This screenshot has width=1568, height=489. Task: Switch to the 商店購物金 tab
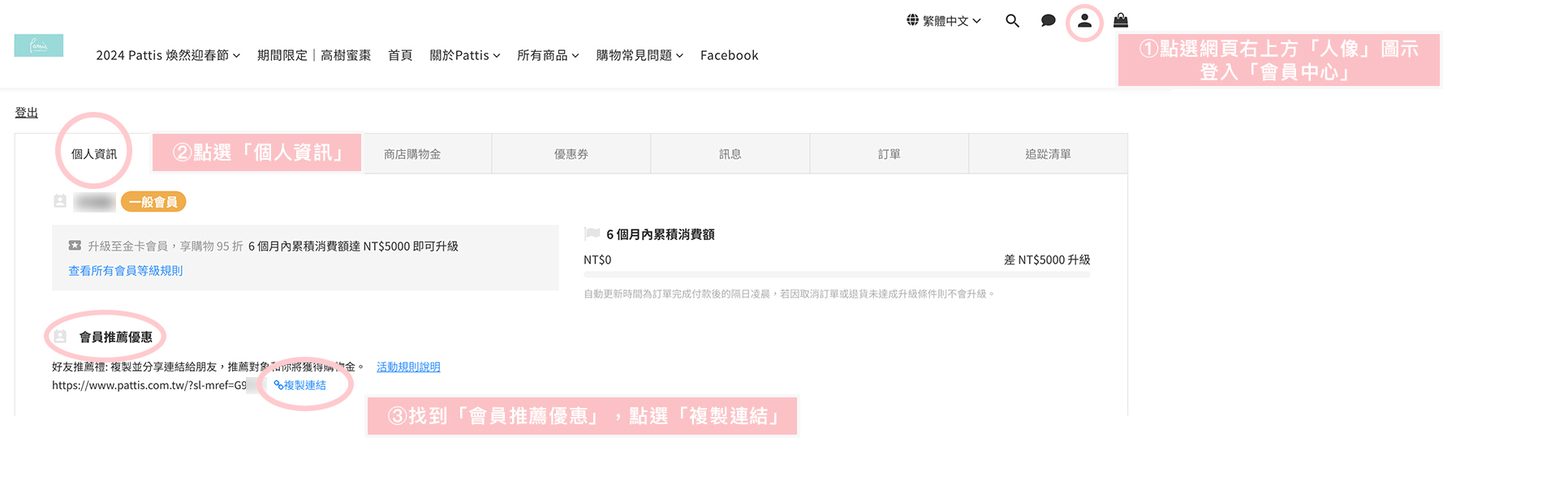point(412,154)
